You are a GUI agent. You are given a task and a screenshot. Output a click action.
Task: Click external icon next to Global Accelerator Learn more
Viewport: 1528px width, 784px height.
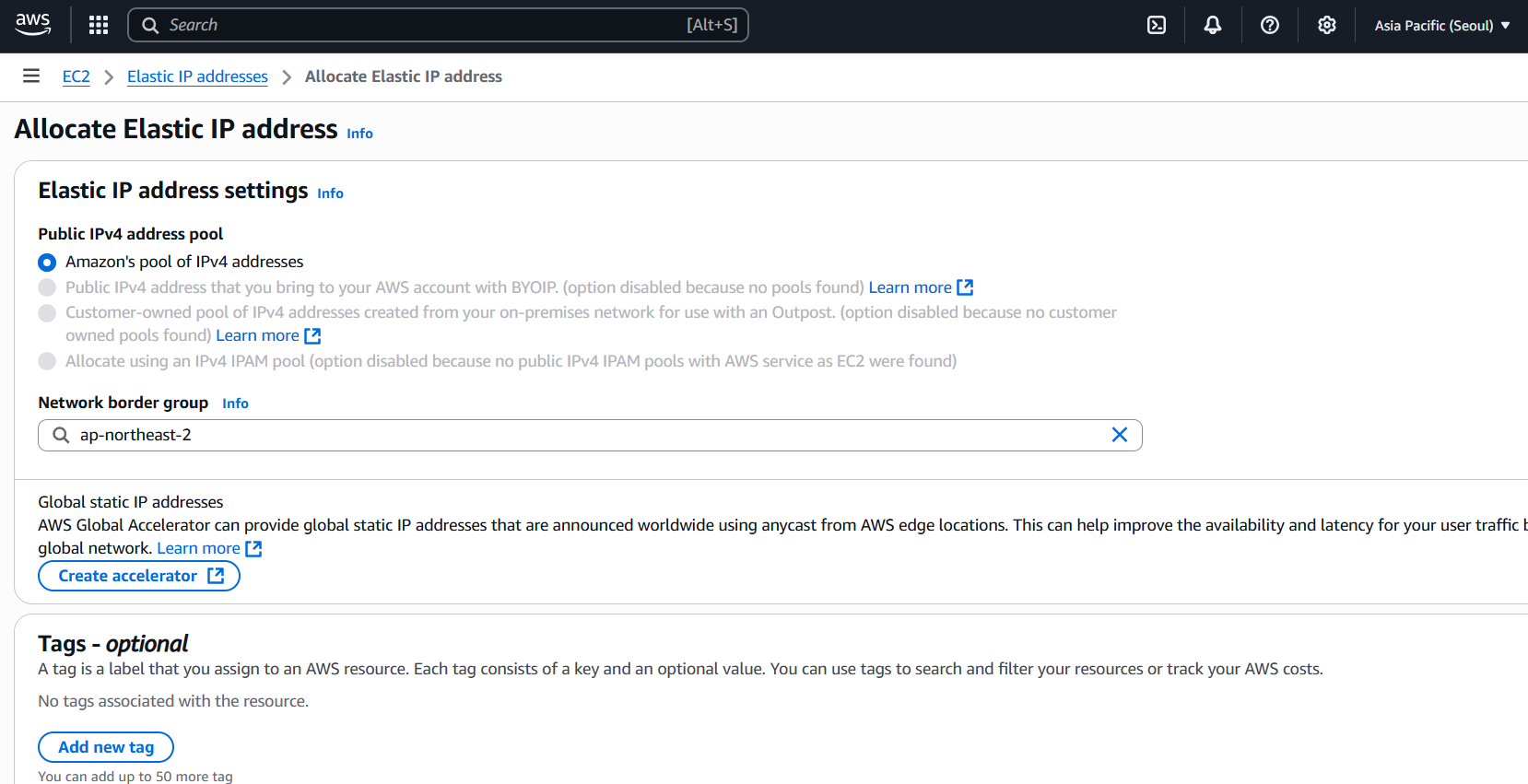pyautogui.click(x=253, y=548)
